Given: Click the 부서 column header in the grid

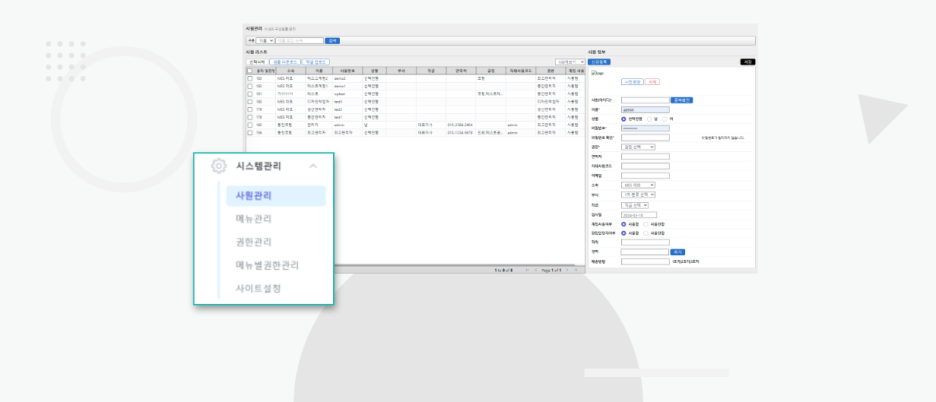Looking at the screenshot, I should (401, 70).
